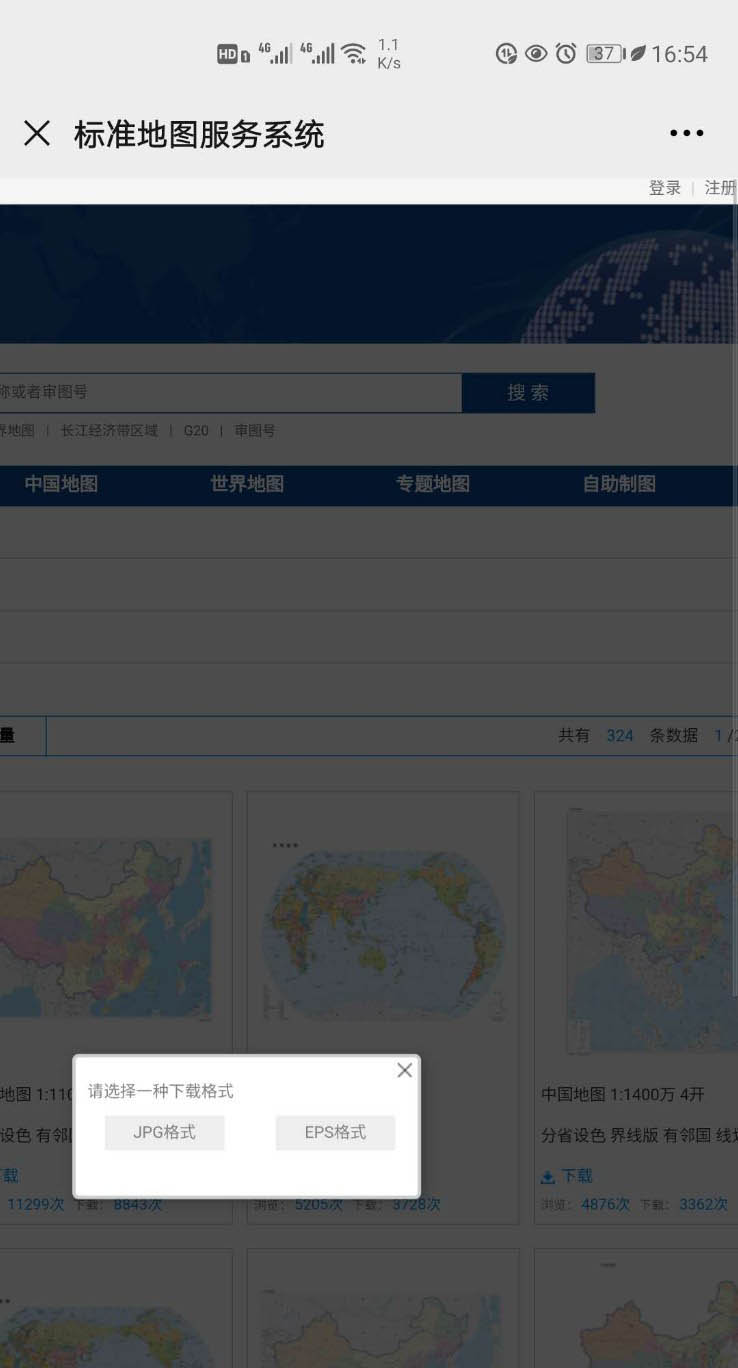The width and height of the screenshot is (738, 1368).
Task: Open the 专题地图 tab
Action: coord(433,484)
